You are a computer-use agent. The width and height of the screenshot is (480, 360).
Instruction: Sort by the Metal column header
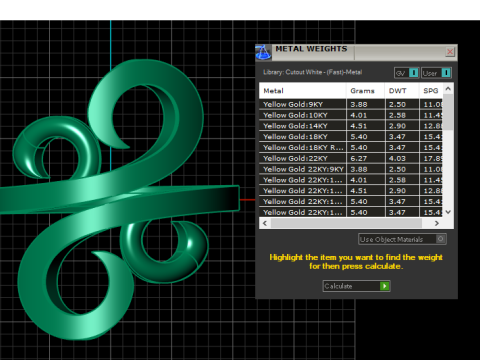[x=303, y=91]
